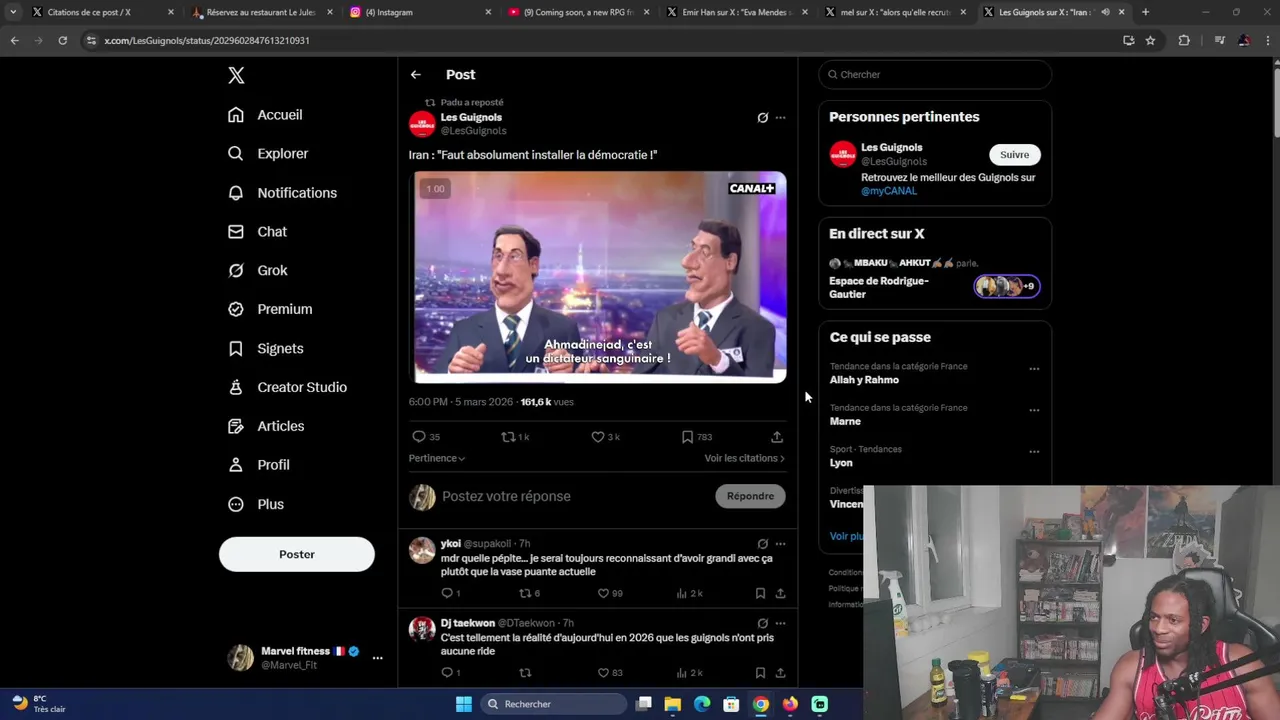Reload the page in the browser

click(x=62, y=40)
